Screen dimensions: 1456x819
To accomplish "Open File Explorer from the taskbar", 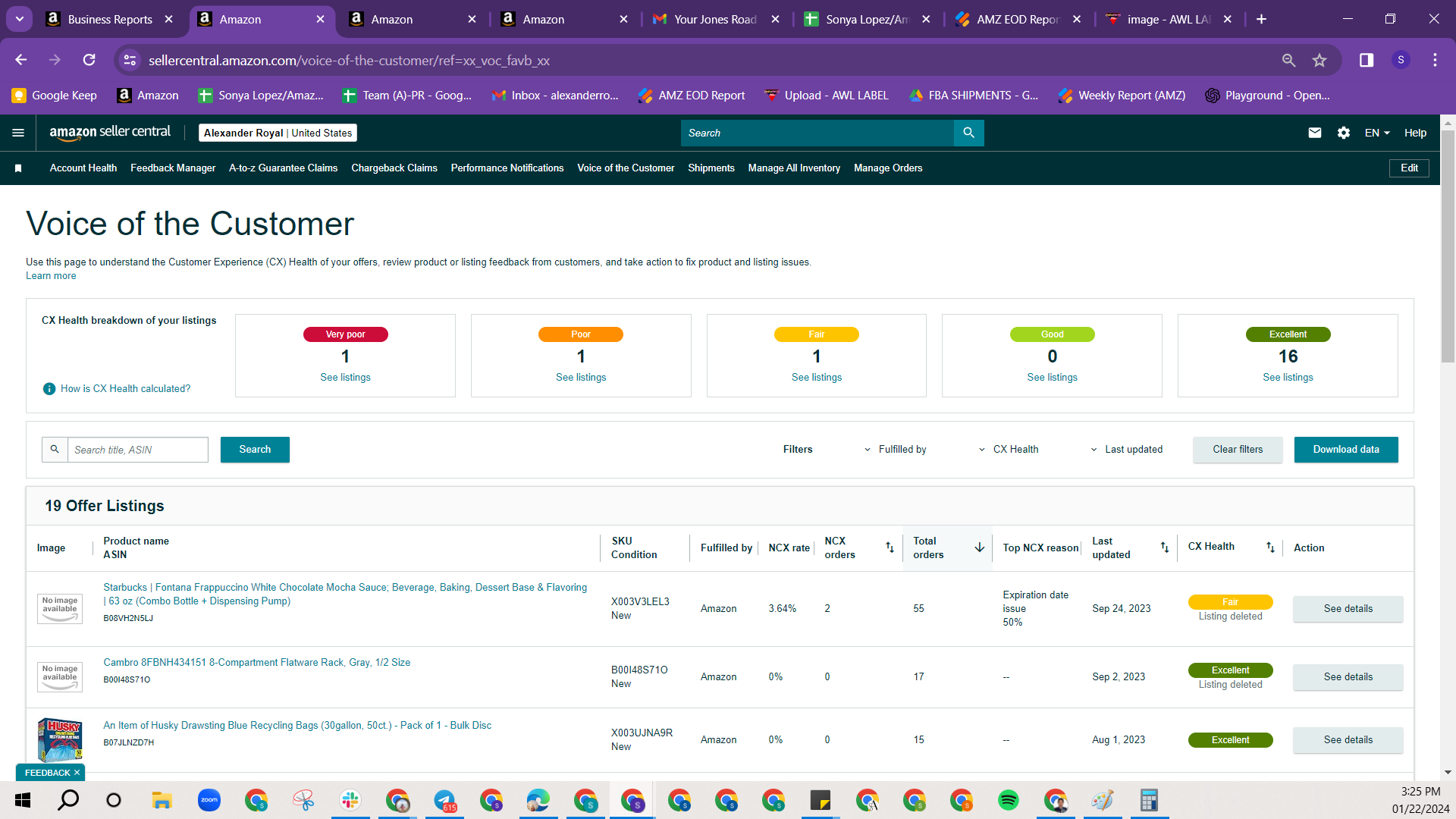I will pyautogui.click(x=162, y=800).
